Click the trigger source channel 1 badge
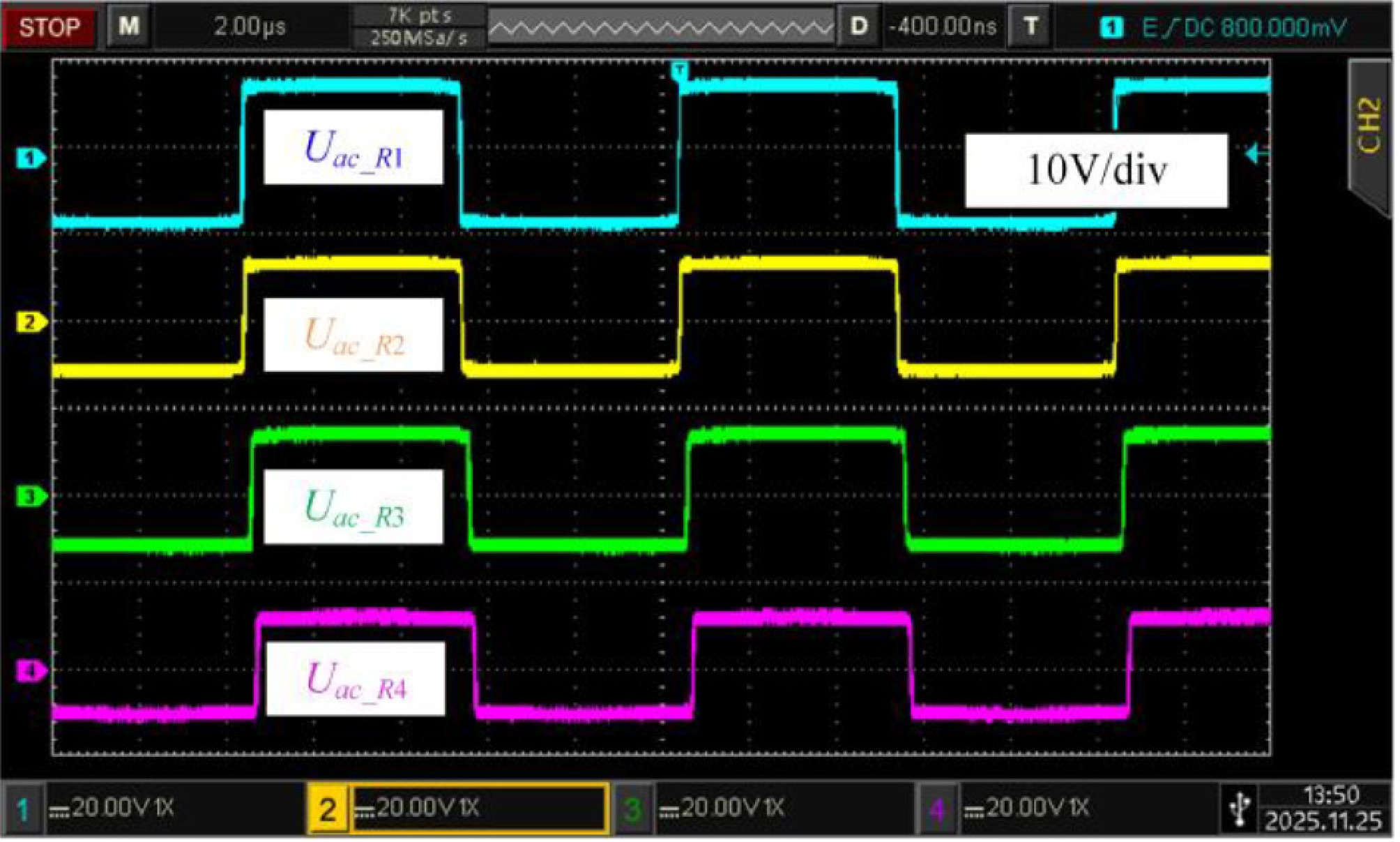 tap(1111, 27)
